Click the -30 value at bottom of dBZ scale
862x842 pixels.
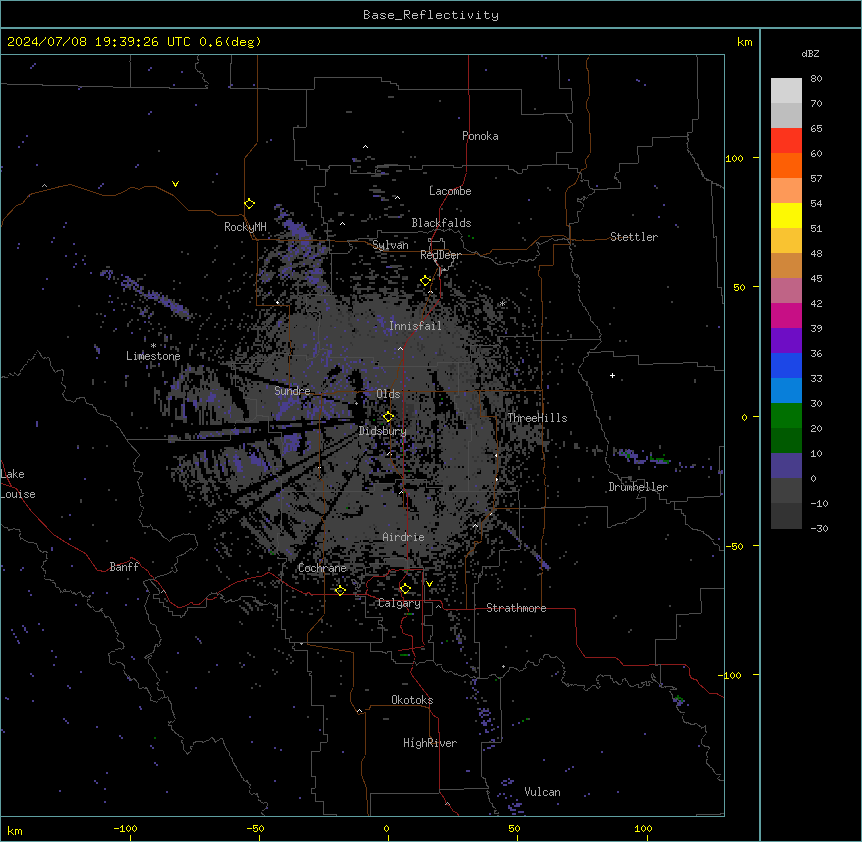[x=819, y=528]
